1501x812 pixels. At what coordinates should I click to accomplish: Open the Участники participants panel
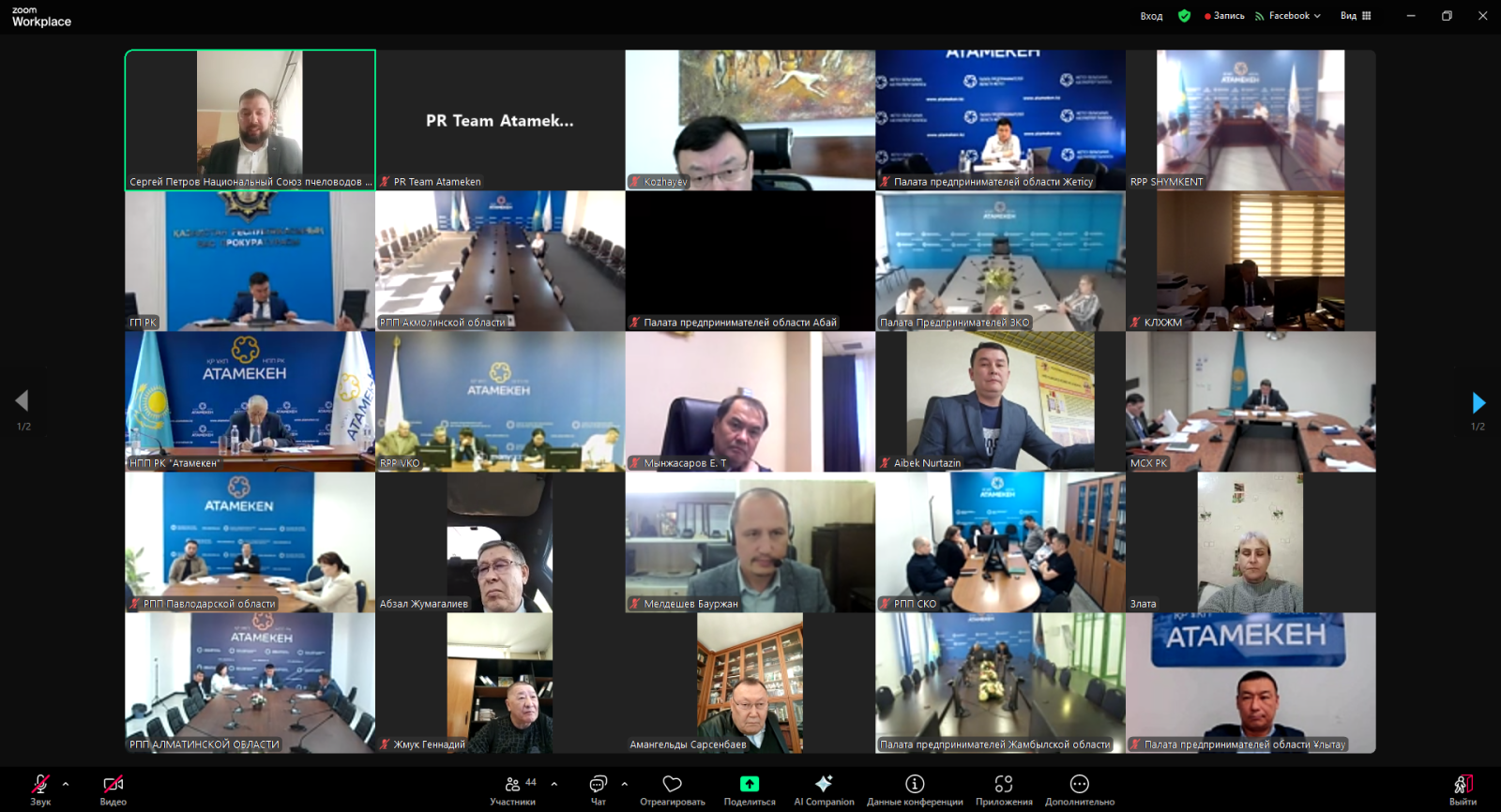(x=513, y=789)
